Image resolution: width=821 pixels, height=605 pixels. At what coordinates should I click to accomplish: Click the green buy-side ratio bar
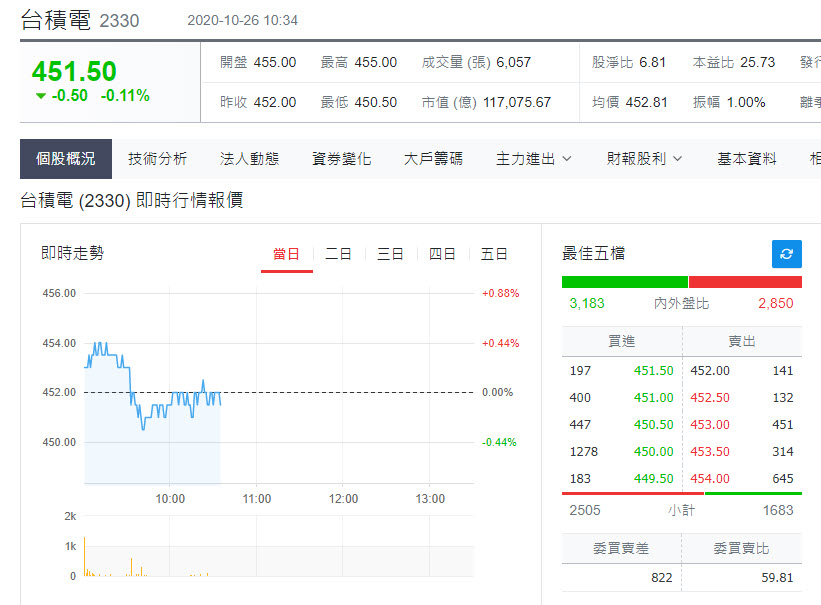pos(625,282)
